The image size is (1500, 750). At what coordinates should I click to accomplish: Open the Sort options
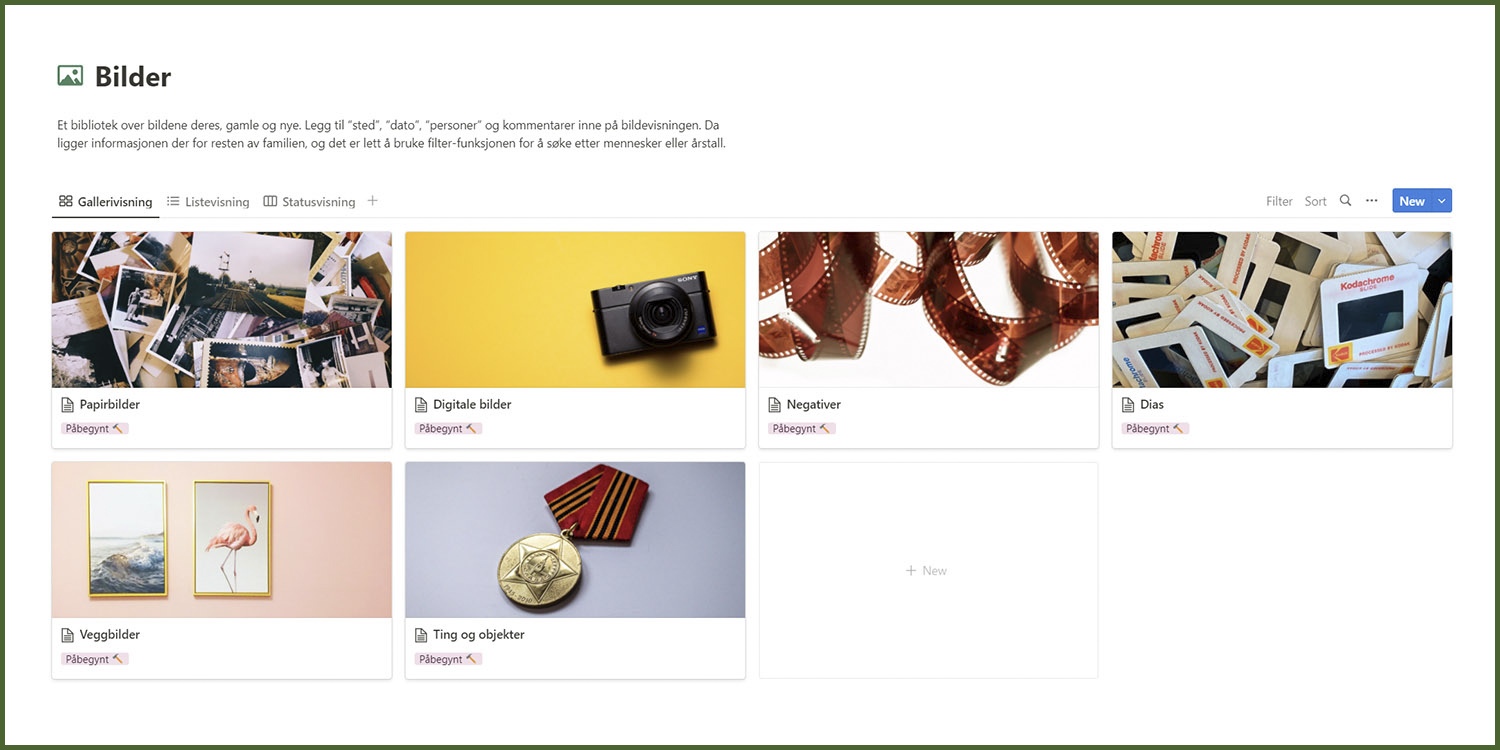[1315, 201]
